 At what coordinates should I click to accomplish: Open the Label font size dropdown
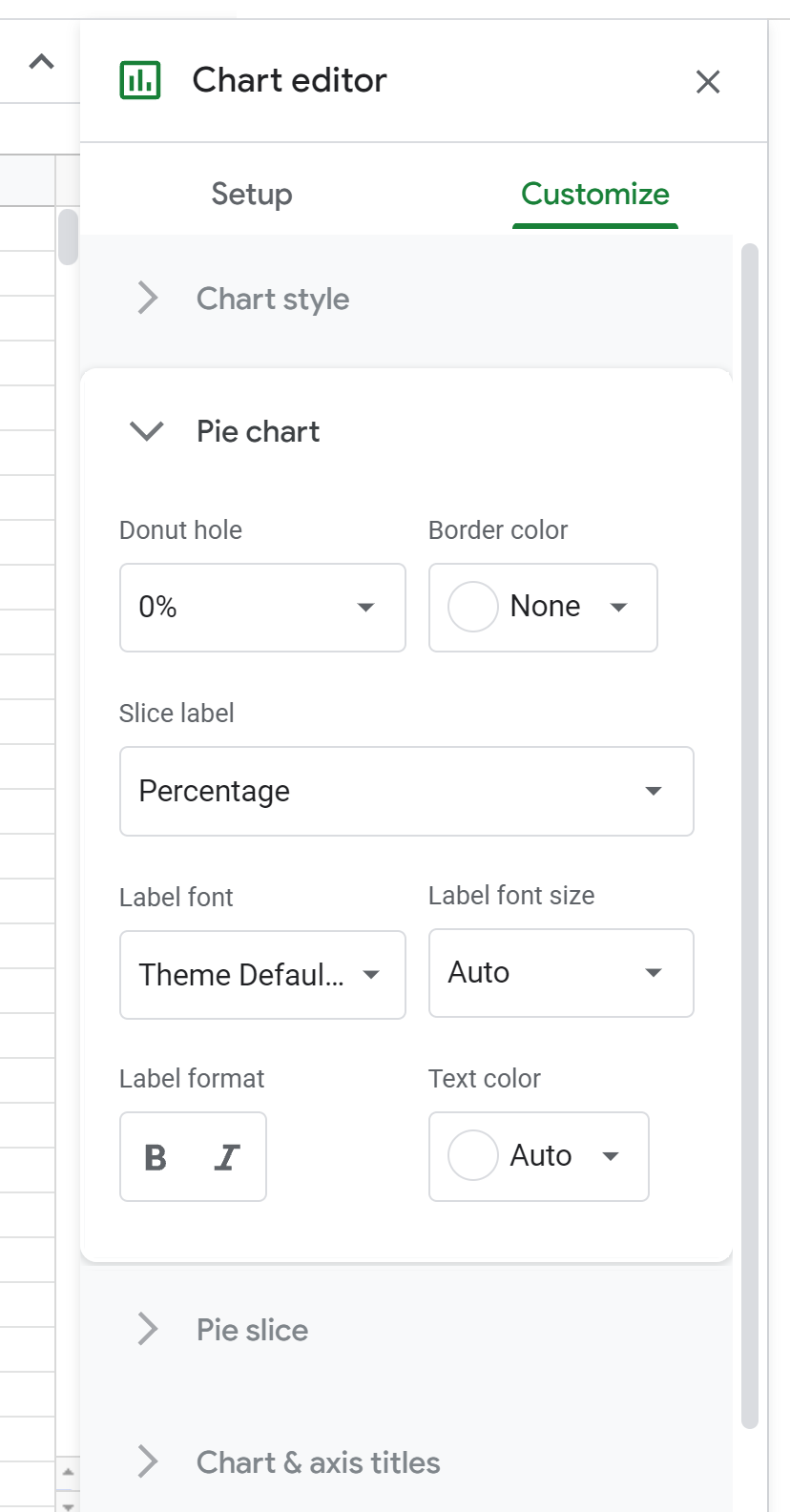(561, 973)
